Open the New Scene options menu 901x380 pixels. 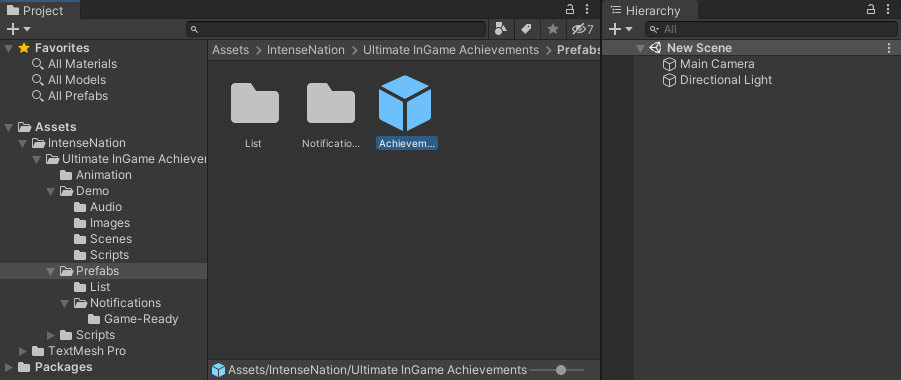889,48
